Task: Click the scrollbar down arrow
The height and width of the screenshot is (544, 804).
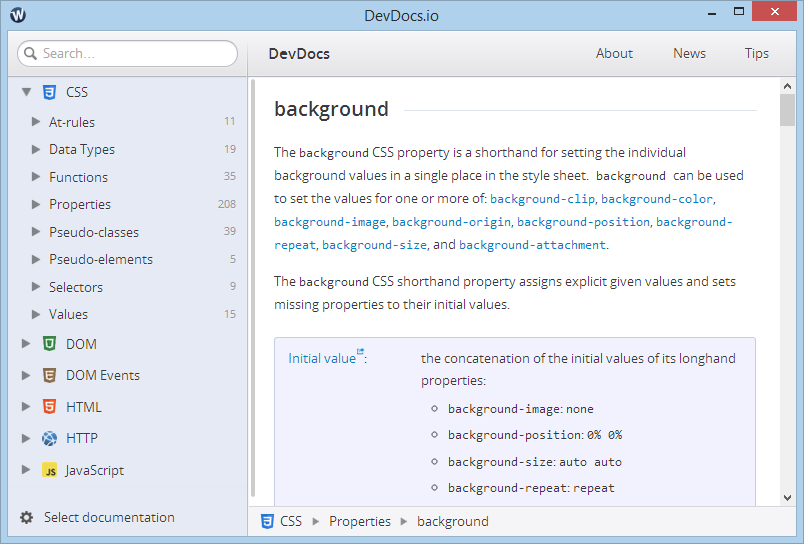Action: tap(788, 497)
